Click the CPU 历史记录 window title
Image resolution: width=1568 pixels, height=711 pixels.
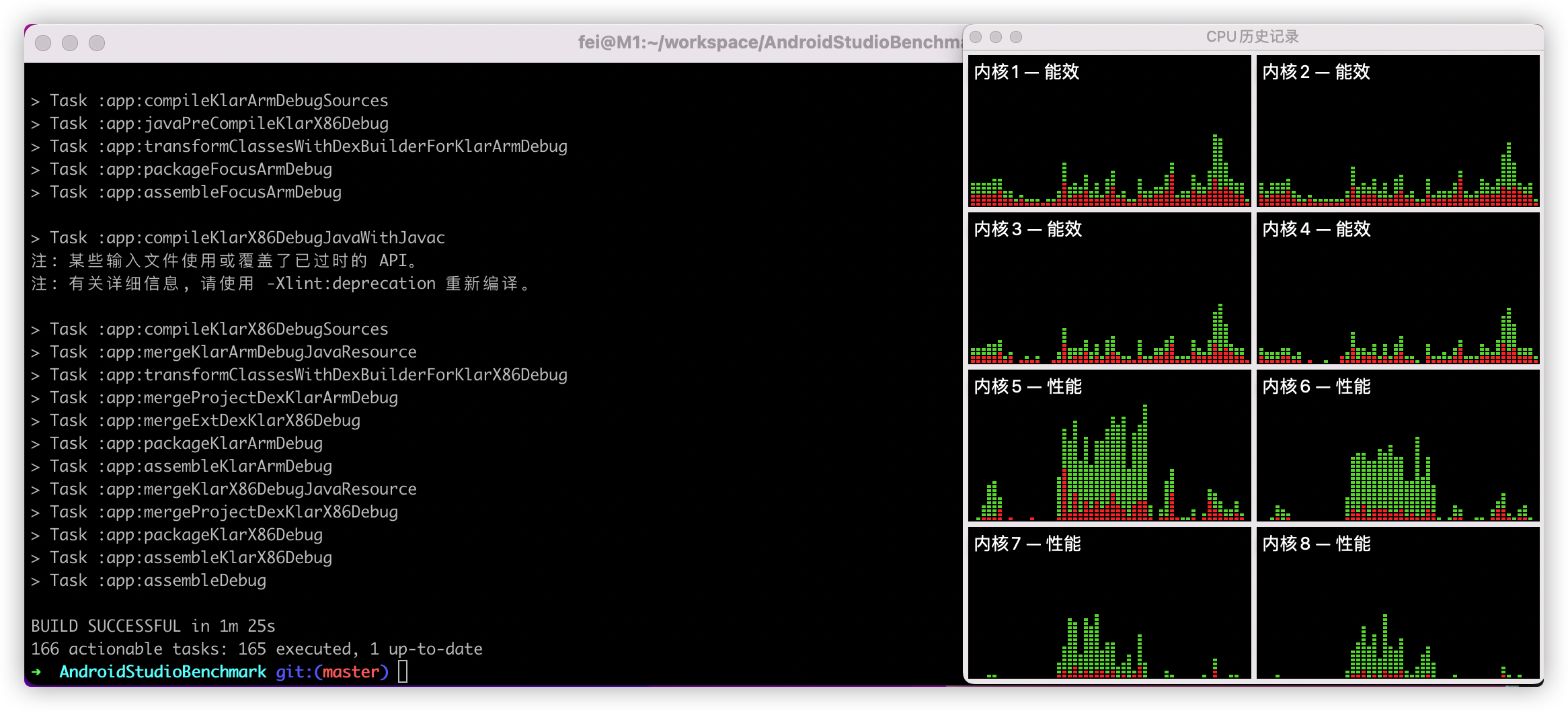pos(1252,37)
